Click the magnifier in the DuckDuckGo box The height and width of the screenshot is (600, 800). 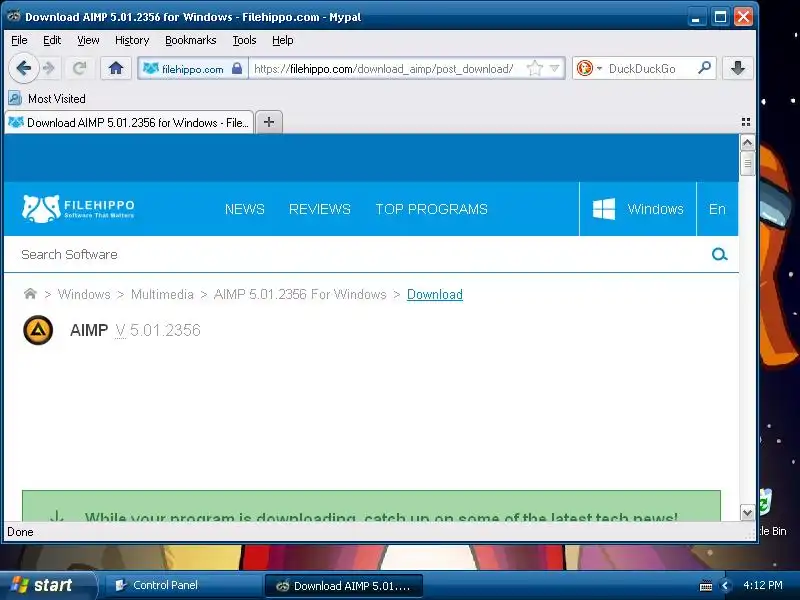[x=705, y=68]
